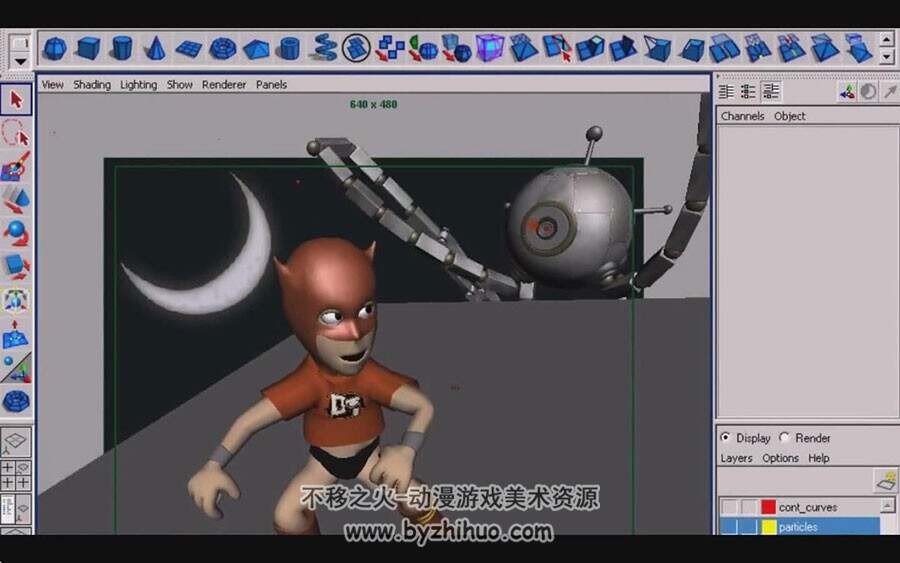Select the arrow Select tool

[x=16, y=99]
